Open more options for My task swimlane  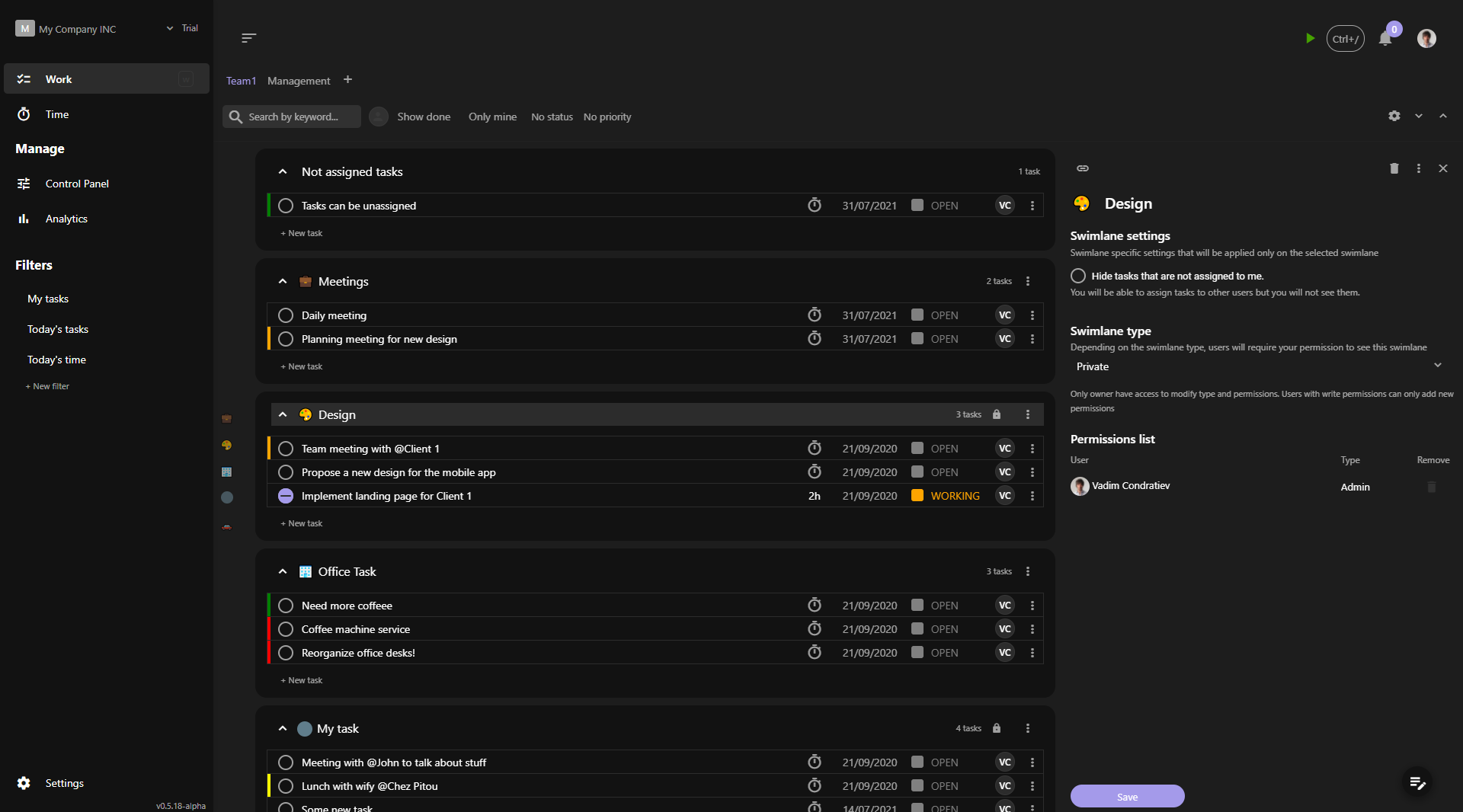click(x=1028, y=728)
